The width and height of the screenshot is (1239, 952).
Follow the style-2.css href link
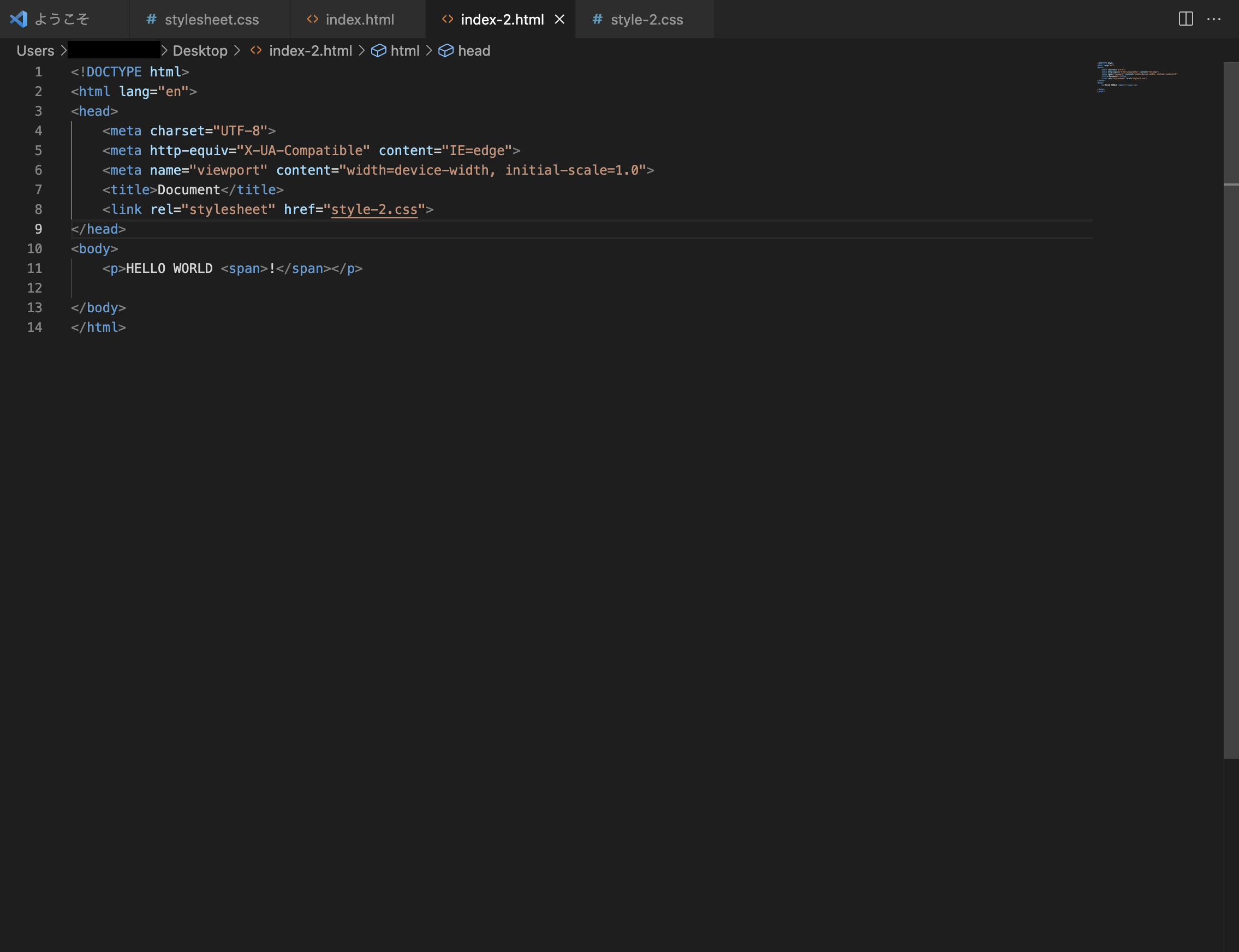pyautogui.click(x=374, y=210)
